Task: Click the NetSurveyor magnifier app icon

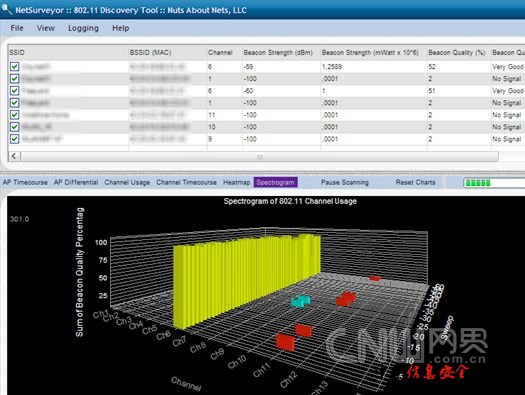Action: coord(6,9)
